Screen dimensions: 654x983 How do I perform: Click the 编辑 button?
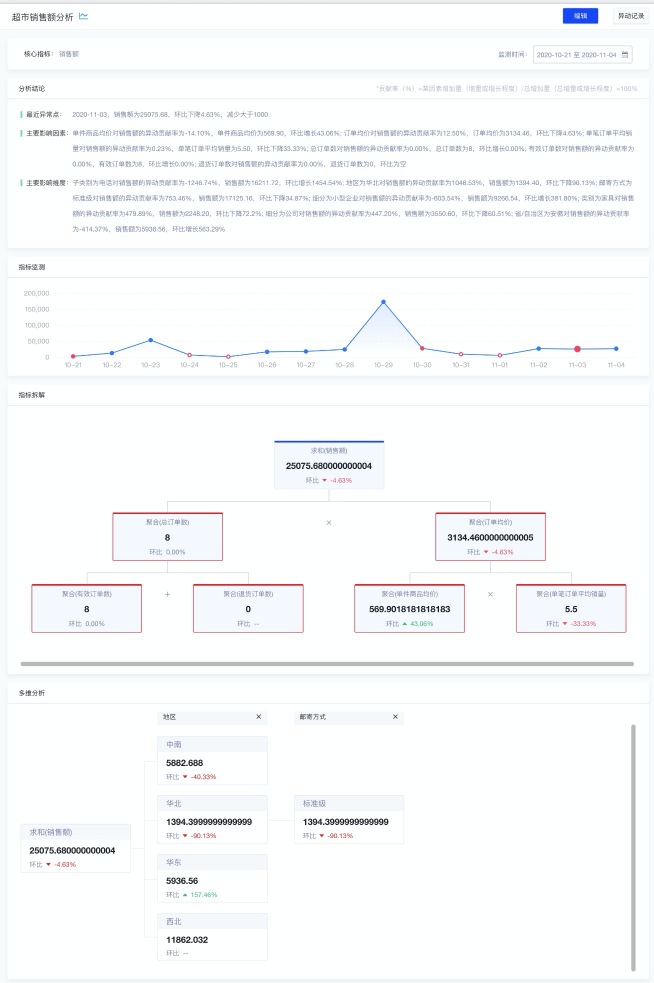(x=580, y=16)
